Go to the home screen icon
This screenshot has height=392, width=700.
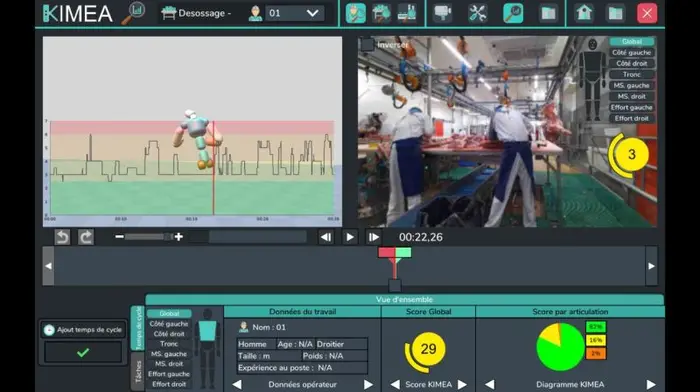point(584,13)
